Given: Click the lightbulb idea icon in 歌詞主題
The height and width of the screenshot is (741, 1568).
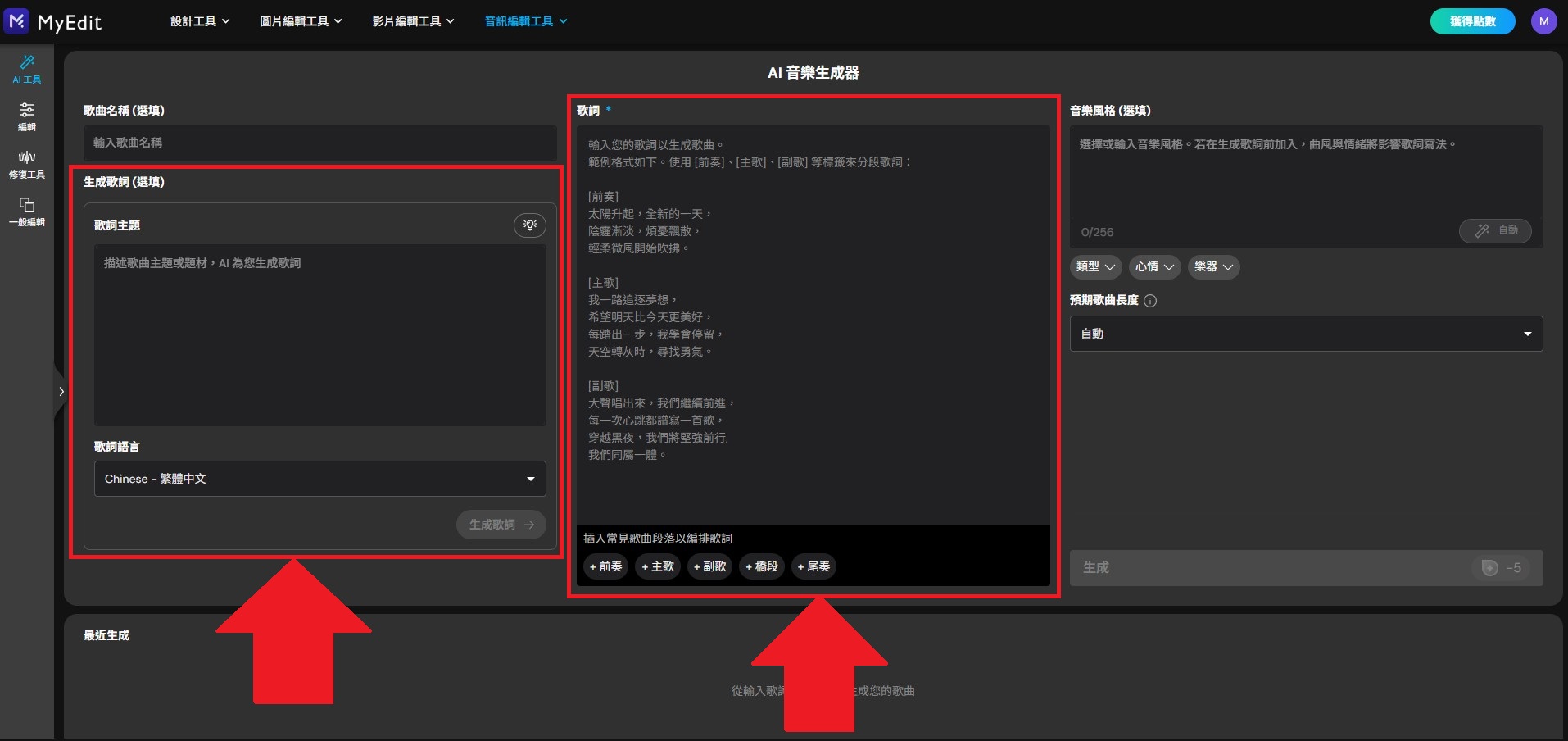Looking at the screenshot, I should click(x=529, y=225).
